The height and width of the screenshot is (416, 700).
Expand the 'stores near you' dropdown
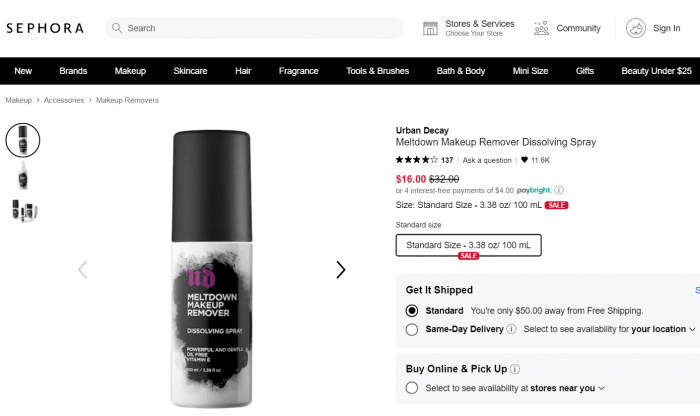click(x=601, y=388)
